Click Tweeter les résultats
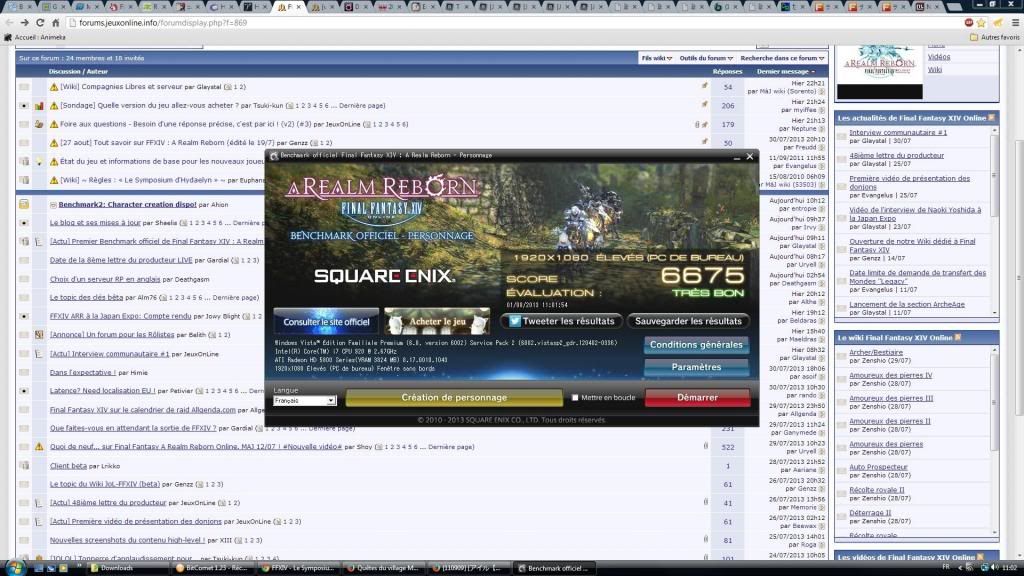Image resolution: width=1024 pixels, height=576 pixels. 561,321
